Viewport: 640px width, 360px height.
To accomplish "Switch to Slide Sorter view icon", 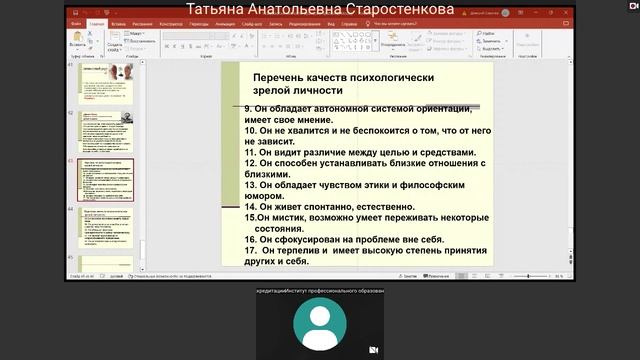I will point(474,276).
